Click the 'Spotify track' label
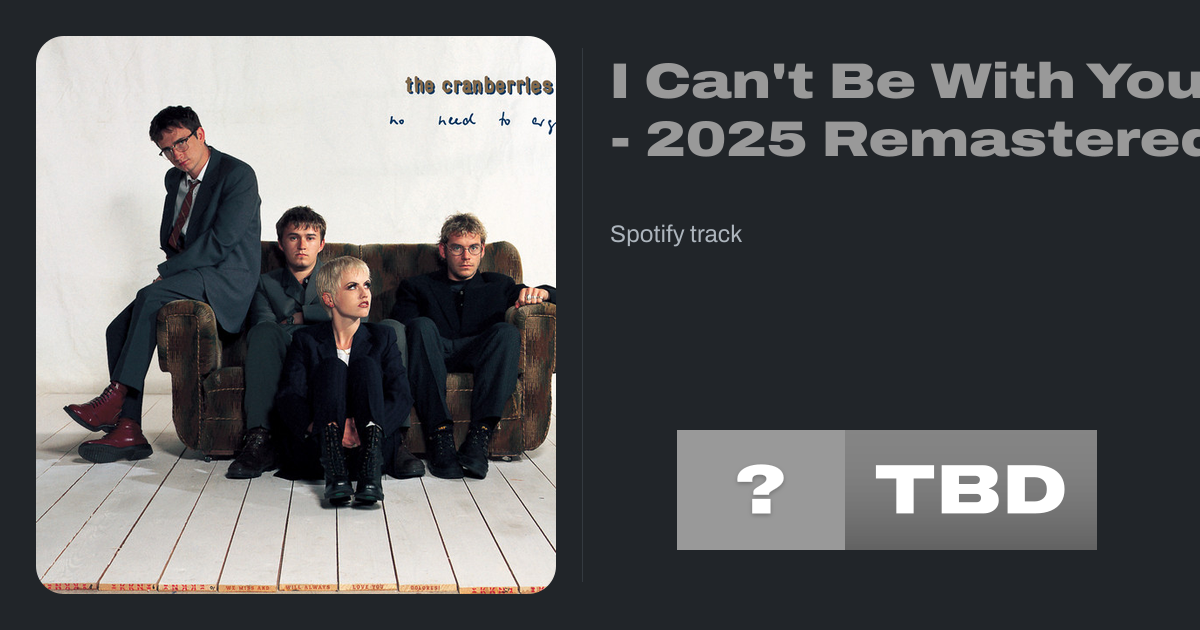 click(x=676, y=235)
